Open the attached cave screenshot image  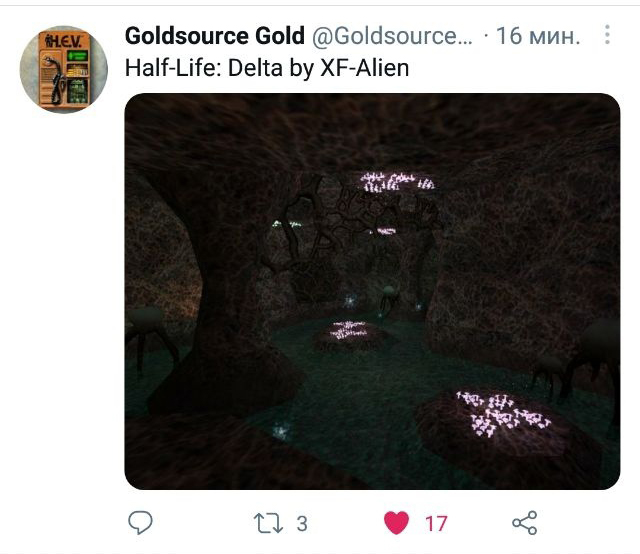pyautogui.click(x=372, y=291)
